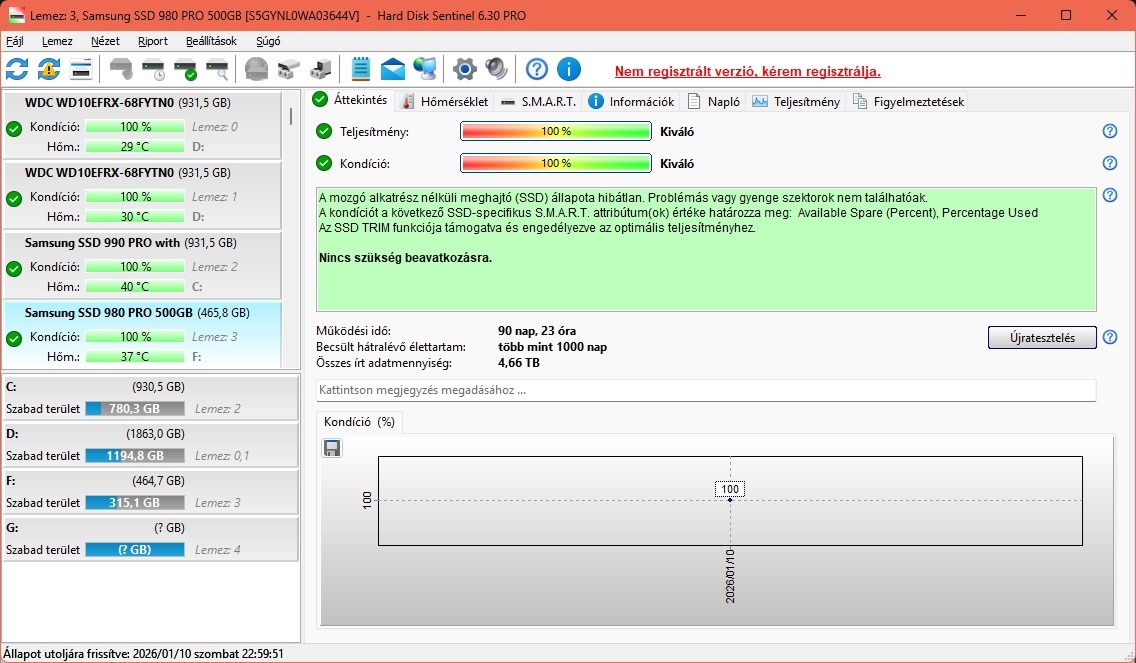Click the computer with binoculars toolbar icon

320,70
